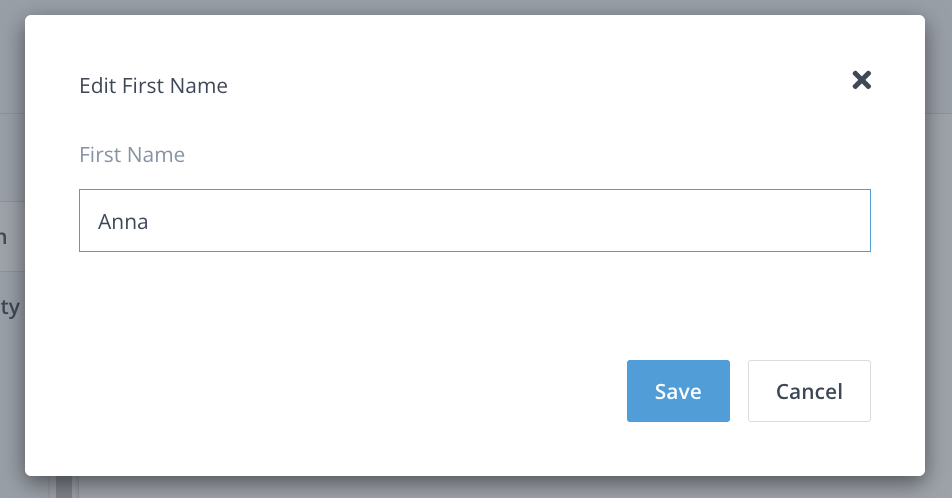Focus the First Name input field
Image resolution: width=952 pixels, height=498 pixels.
(x=474, y=221)
